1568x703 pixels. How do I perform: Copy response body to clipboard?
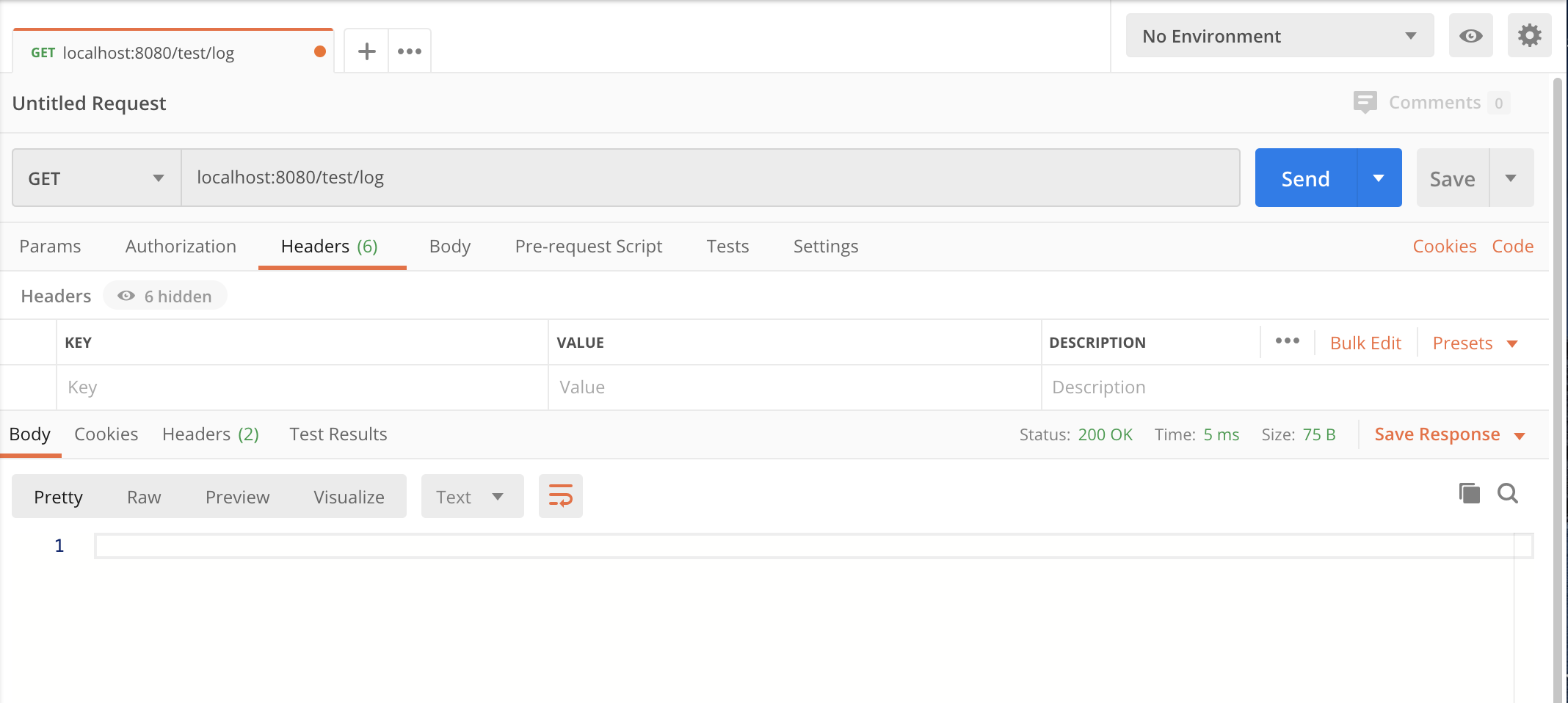point(1469,493)
